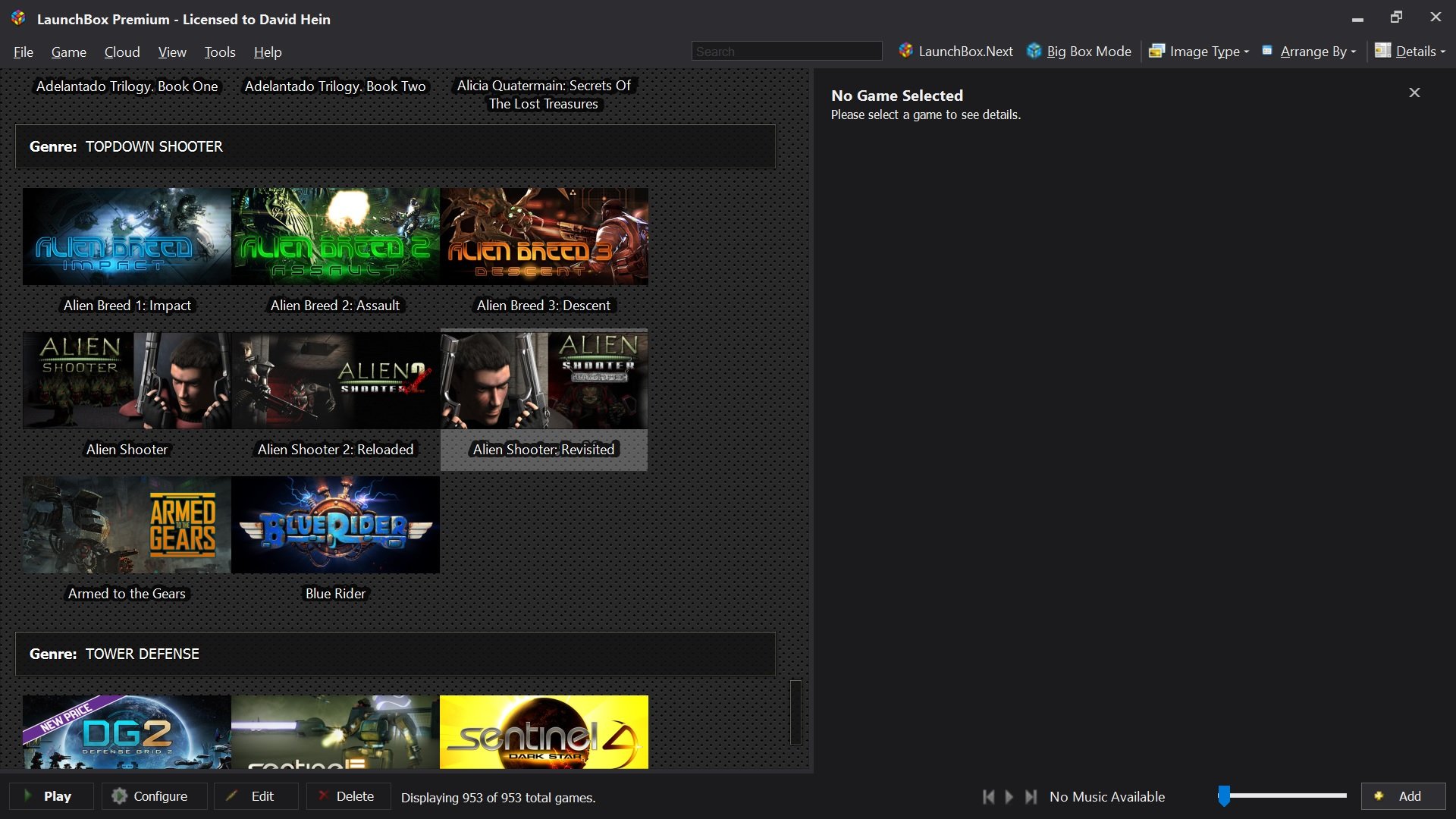
Task: Select the DG2 Defense Grid 2 thumbnail
Action: tap(127, 732)
